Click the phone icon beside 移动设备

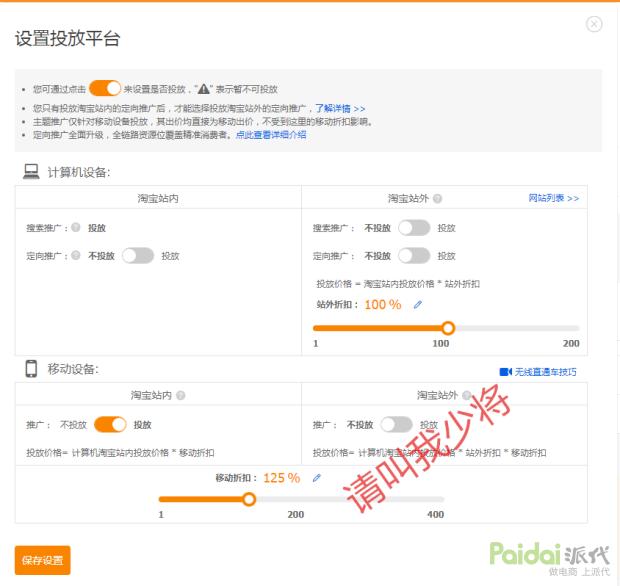tap(31, 369)
